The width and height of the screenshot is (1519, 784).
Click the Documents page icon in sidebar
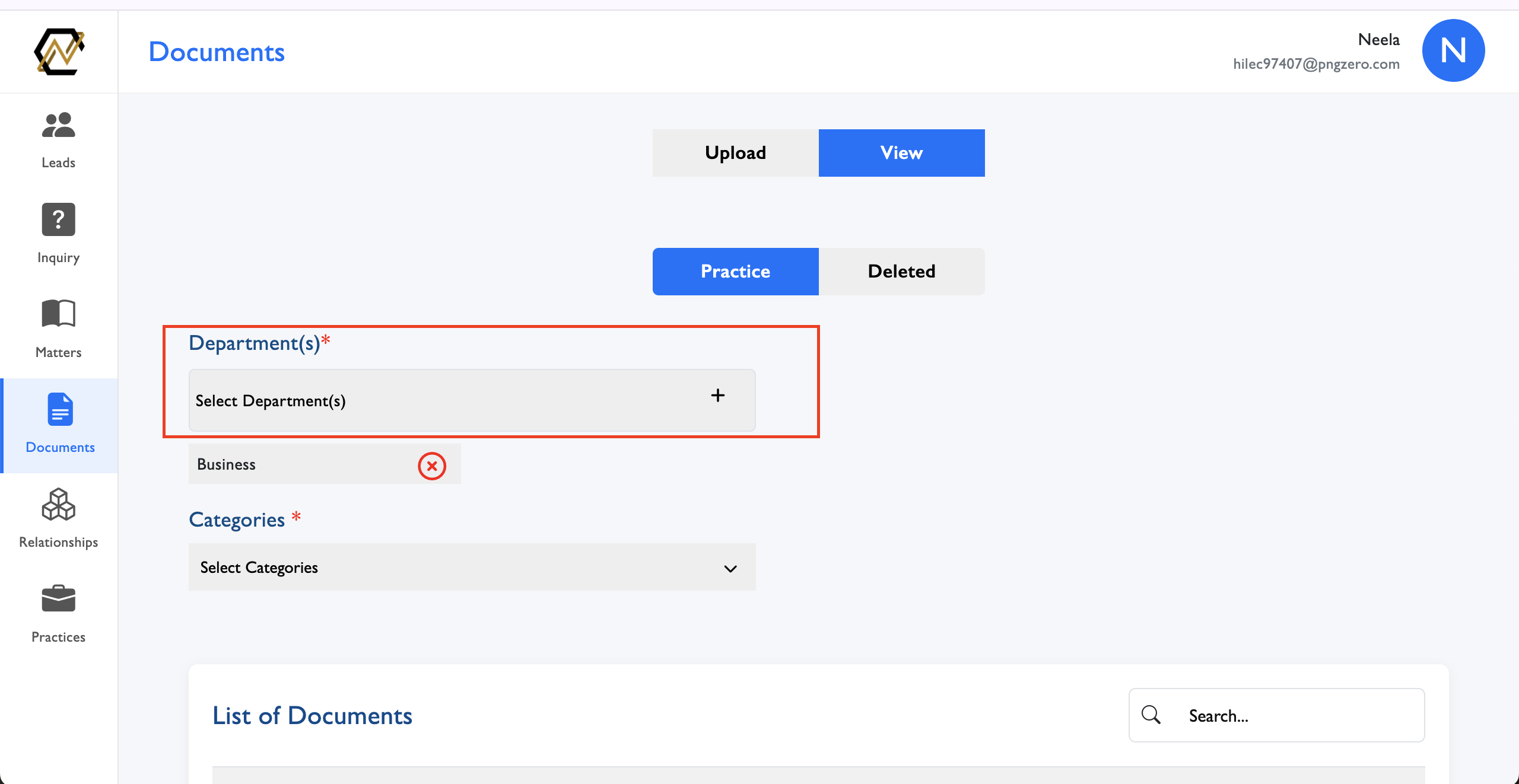tap(59, 409)
